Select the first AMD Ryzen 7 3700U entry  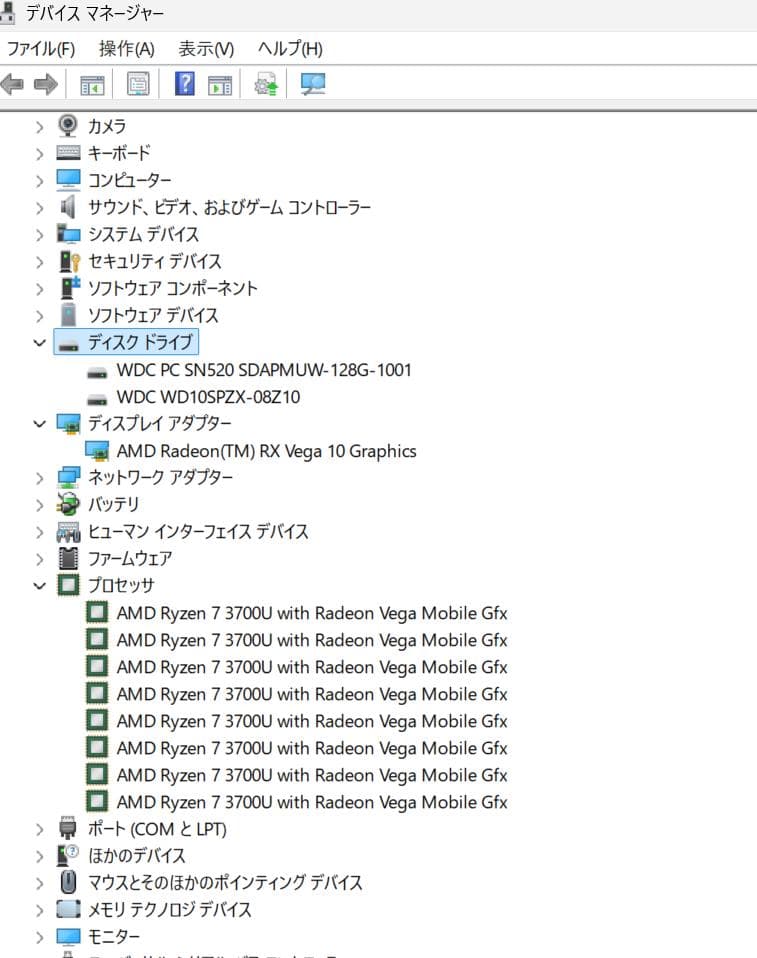tap(312, 613)
